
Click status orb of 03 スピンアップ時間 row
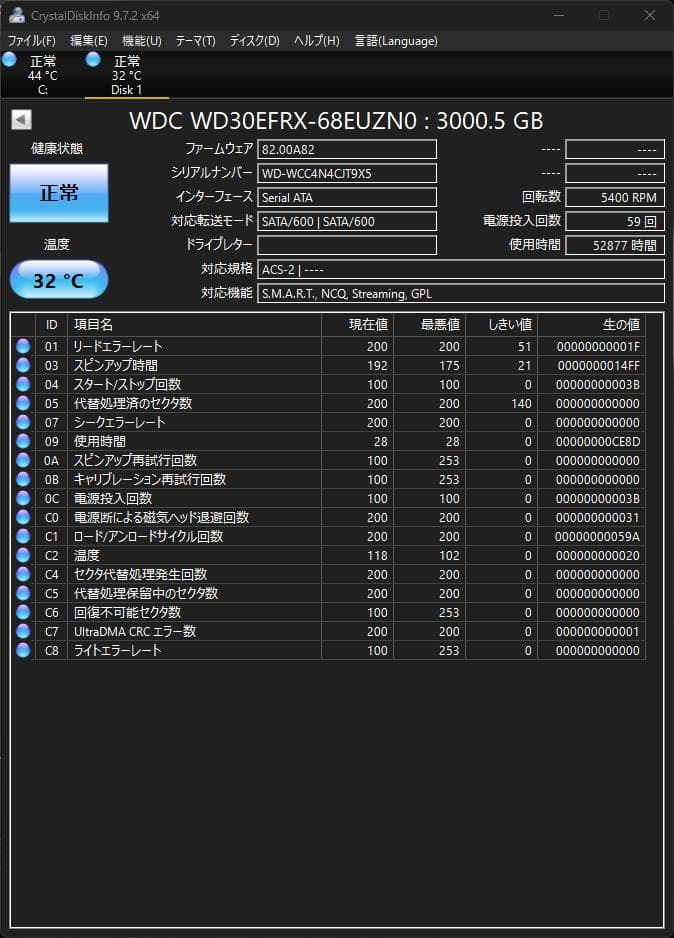click(23, 365)
